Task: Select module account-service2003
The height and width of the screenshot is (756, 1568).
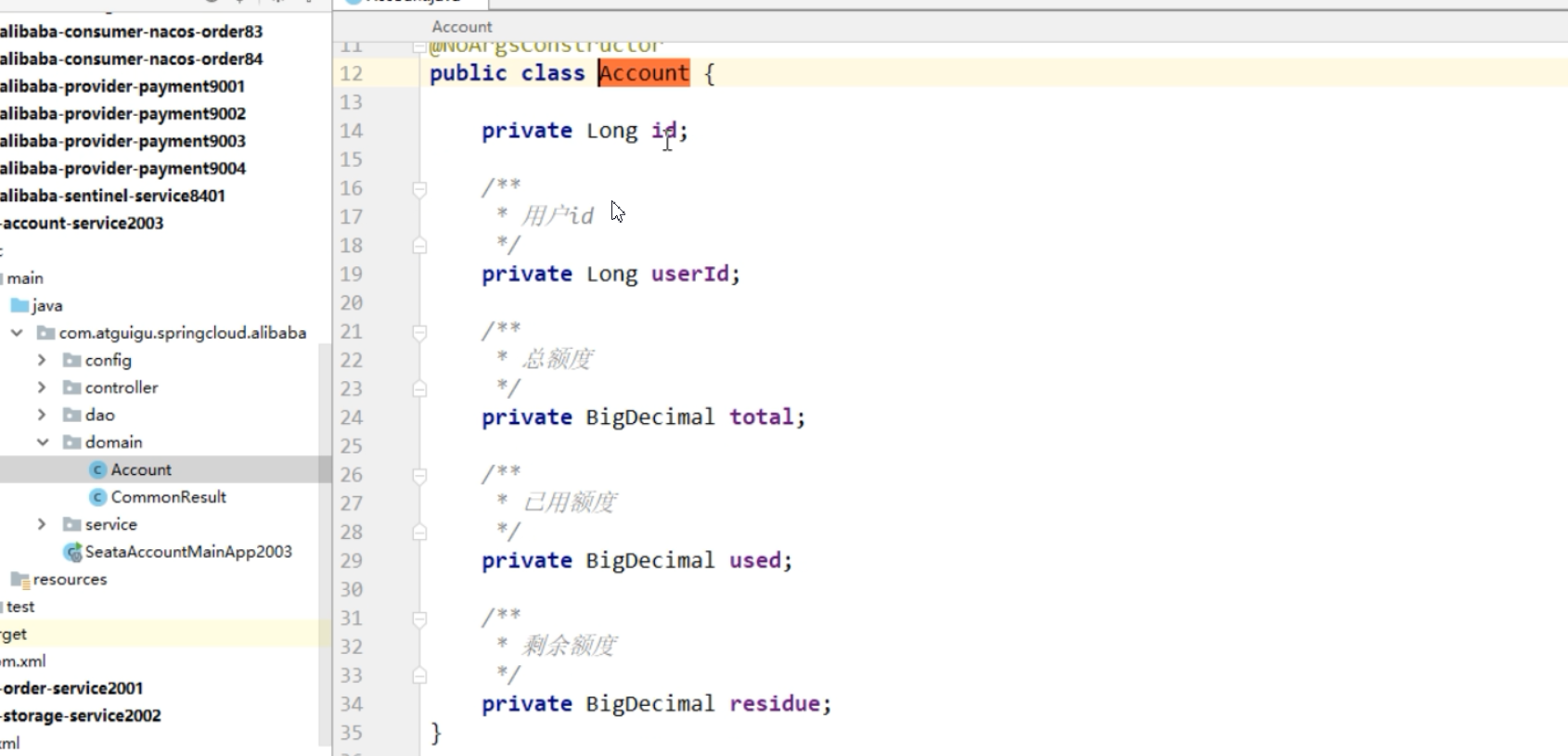Action: tap(82, 223)
